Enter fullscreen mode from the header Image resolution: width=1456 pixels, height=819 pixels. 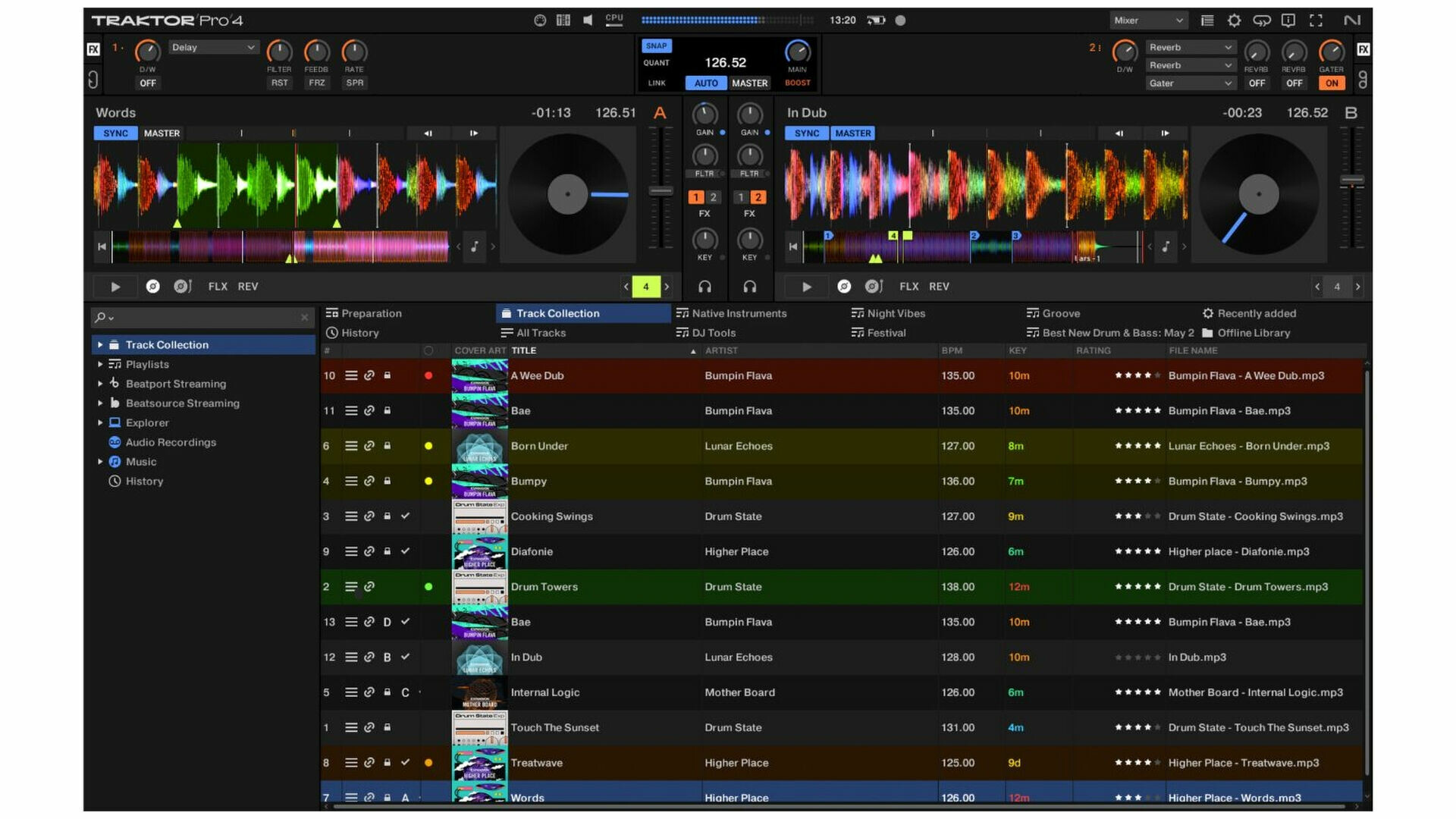pos(1316,20)
